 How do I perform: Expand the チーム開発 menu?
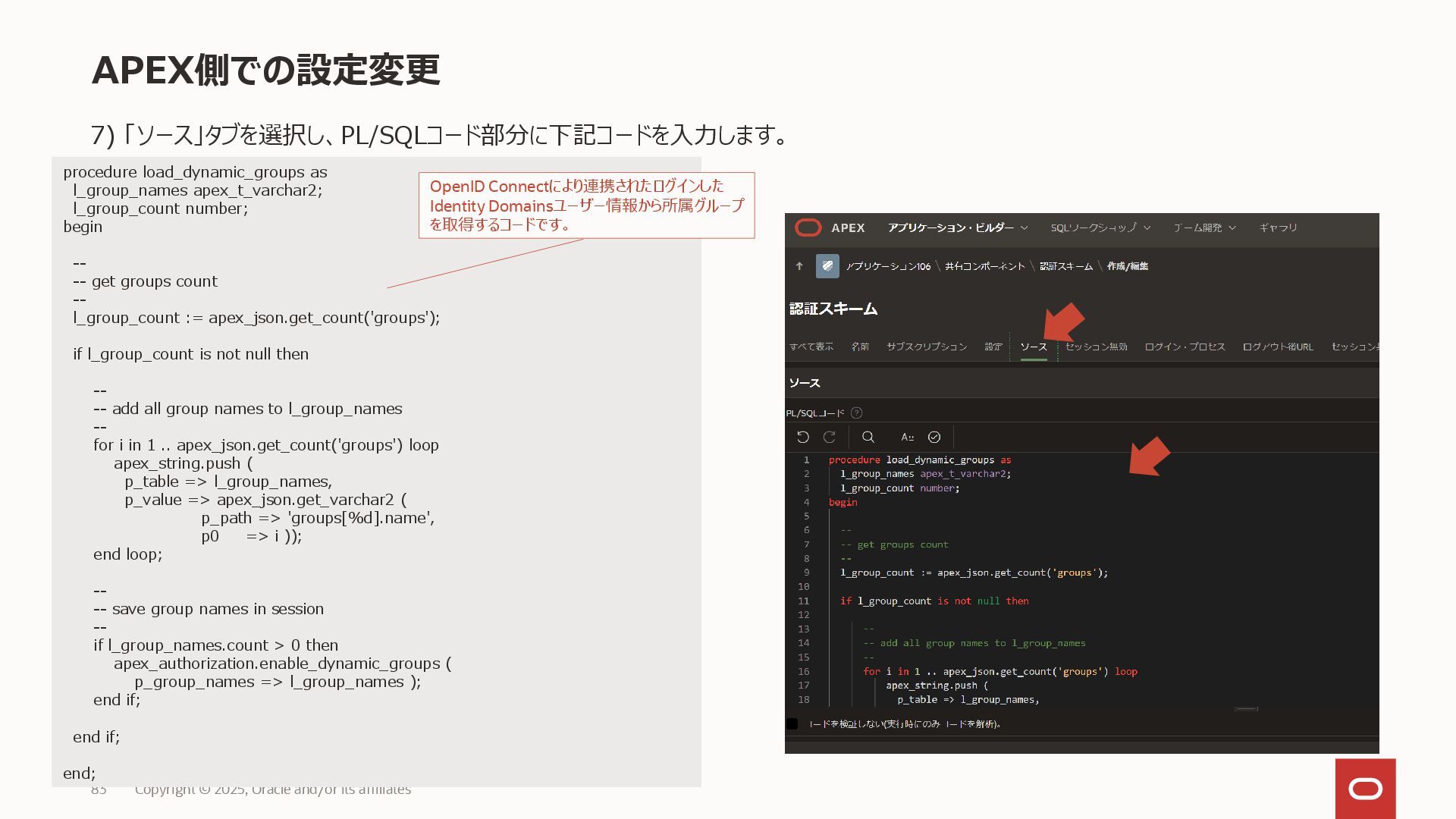[1204, 227]
